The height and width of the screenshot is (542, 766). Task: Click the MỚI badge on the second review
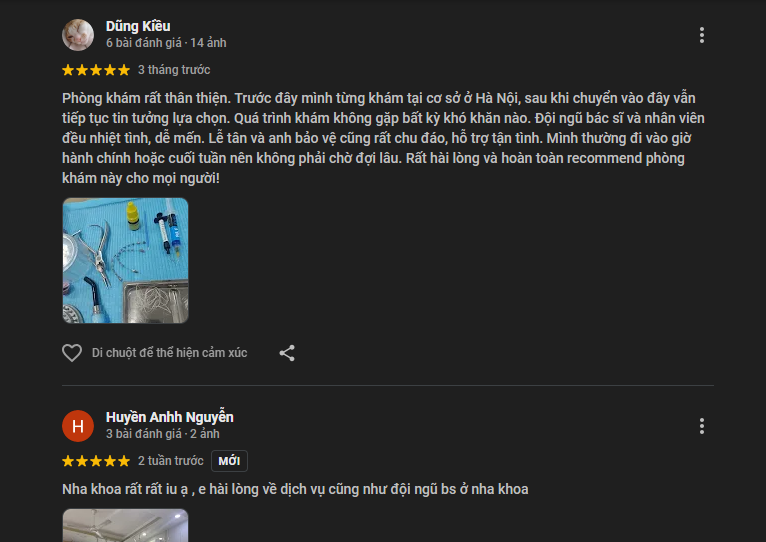pos(229,461)
